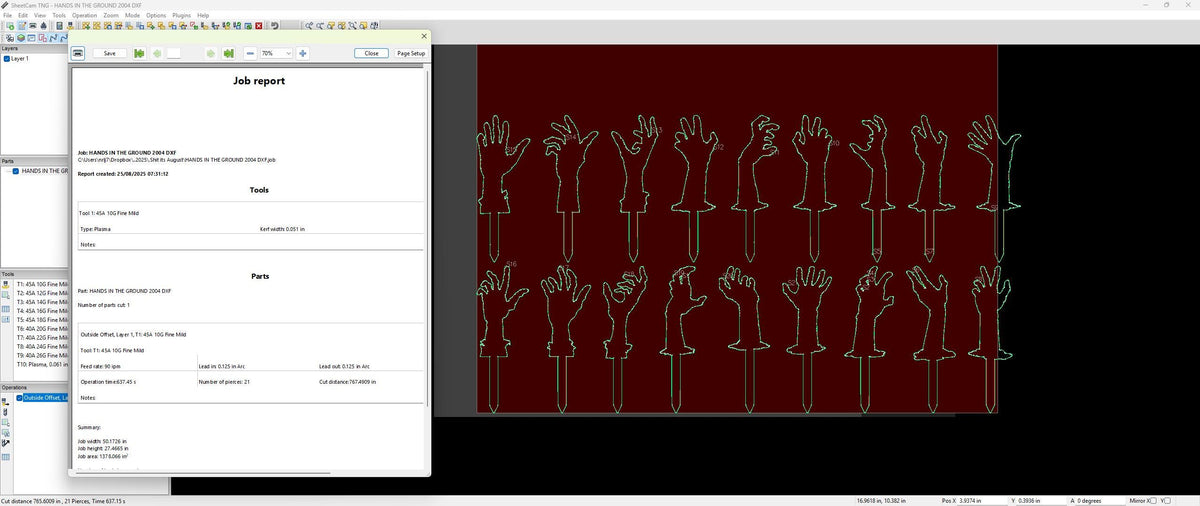This screenshot has height=506, width=1200.
Task: Click 'Cut distance:767.4909 in' in report
Action: (x=348, y=381)
